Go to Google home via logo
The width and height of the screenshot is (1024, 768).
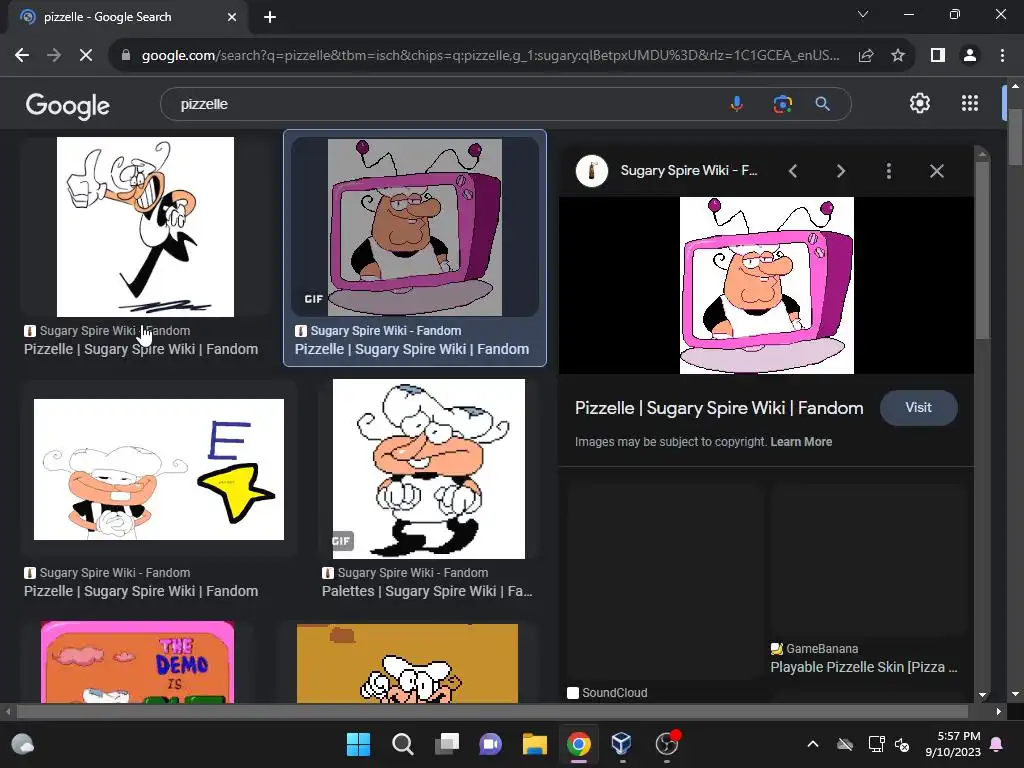tap(68, 105)
